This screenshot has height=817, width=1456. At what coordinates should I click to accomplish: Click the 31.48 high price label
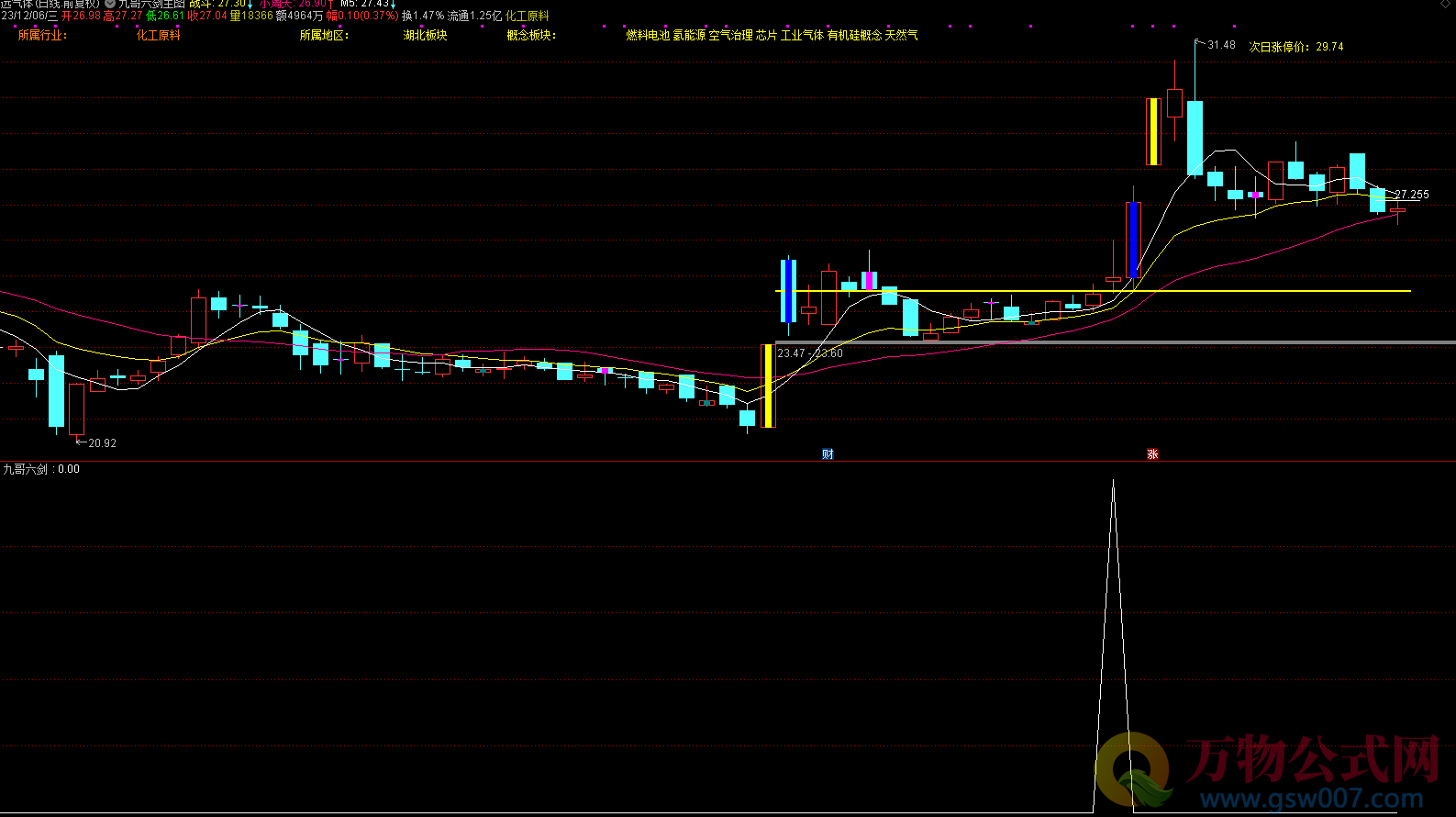tap(1221, 45)
